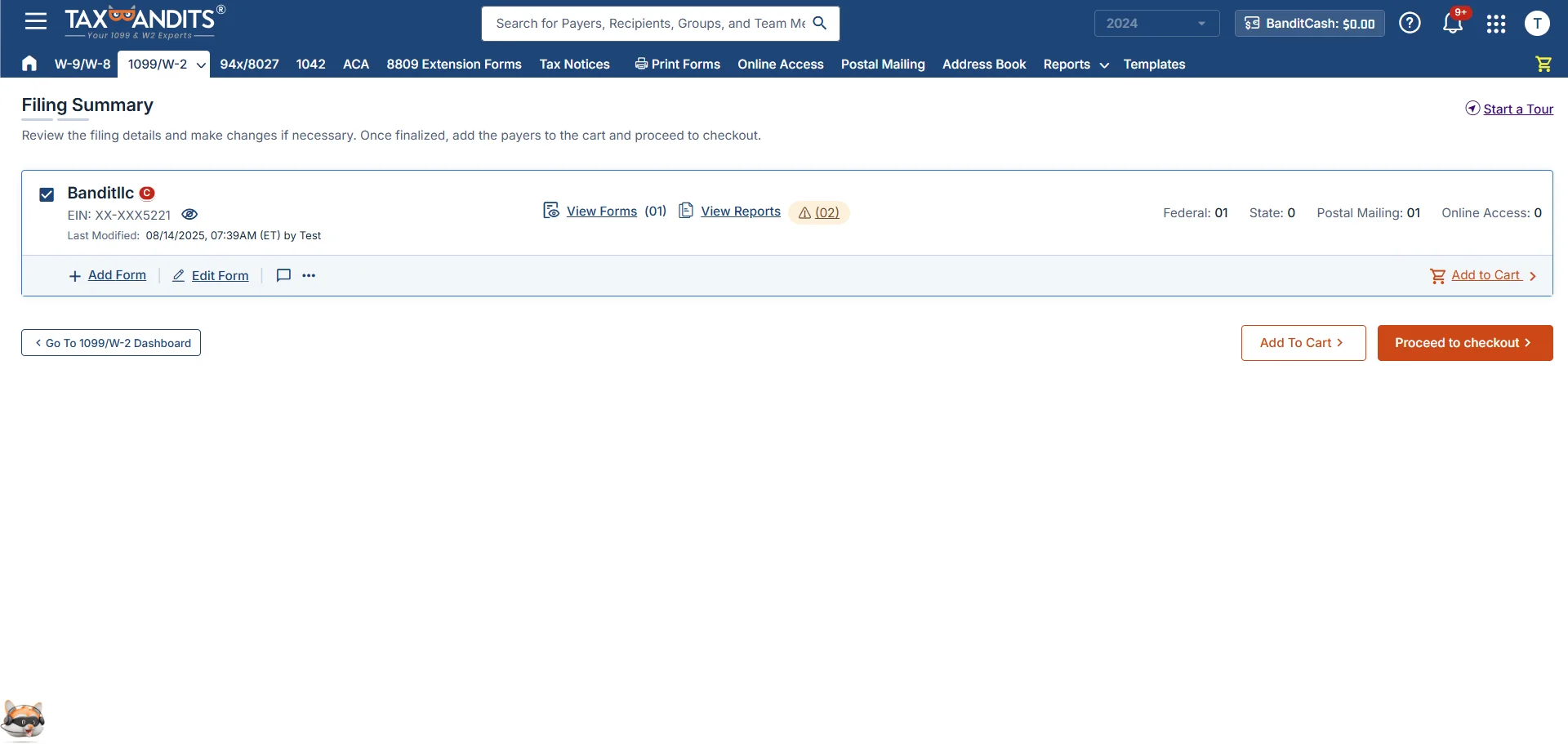Viewport: 1568px width, 744px height.
Task: Click the Banditllc payer name
Action: coord(100,193)
